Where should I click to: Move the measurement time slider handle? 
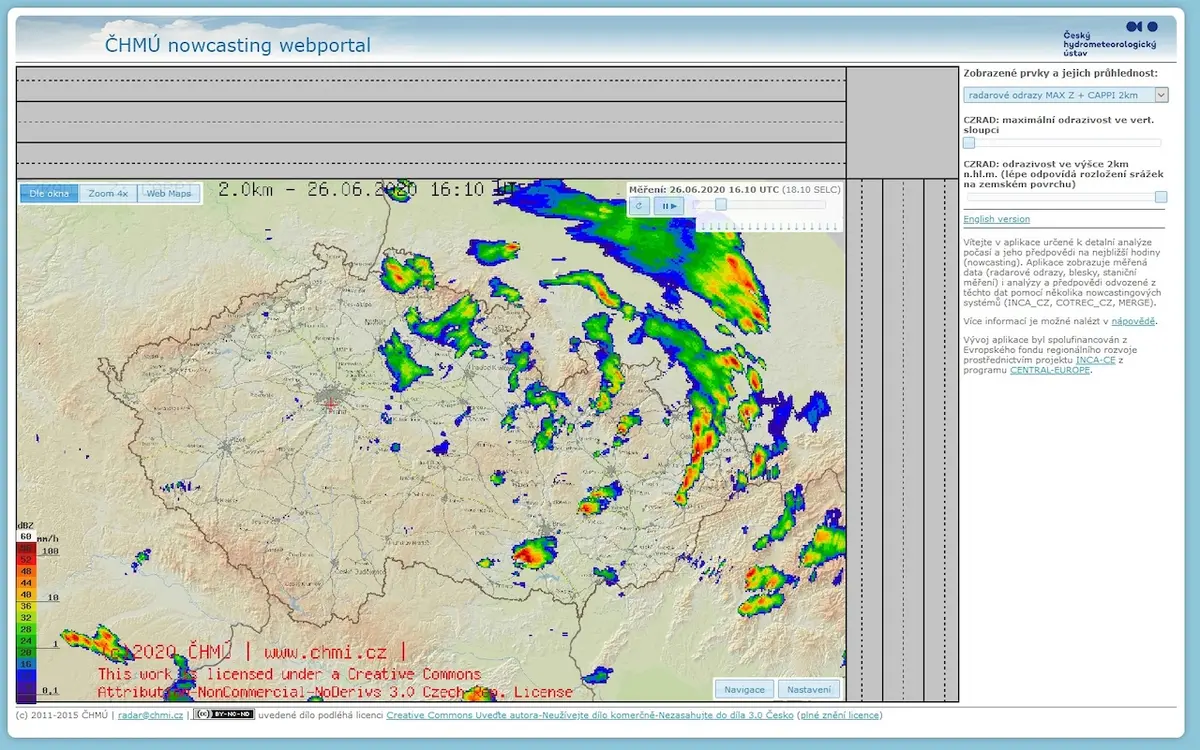720,205
